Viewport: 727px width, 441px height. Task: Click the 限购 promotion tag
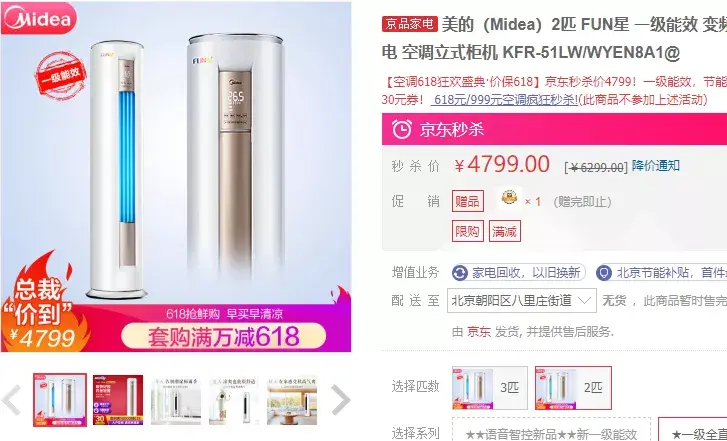[x=467, y=231]
